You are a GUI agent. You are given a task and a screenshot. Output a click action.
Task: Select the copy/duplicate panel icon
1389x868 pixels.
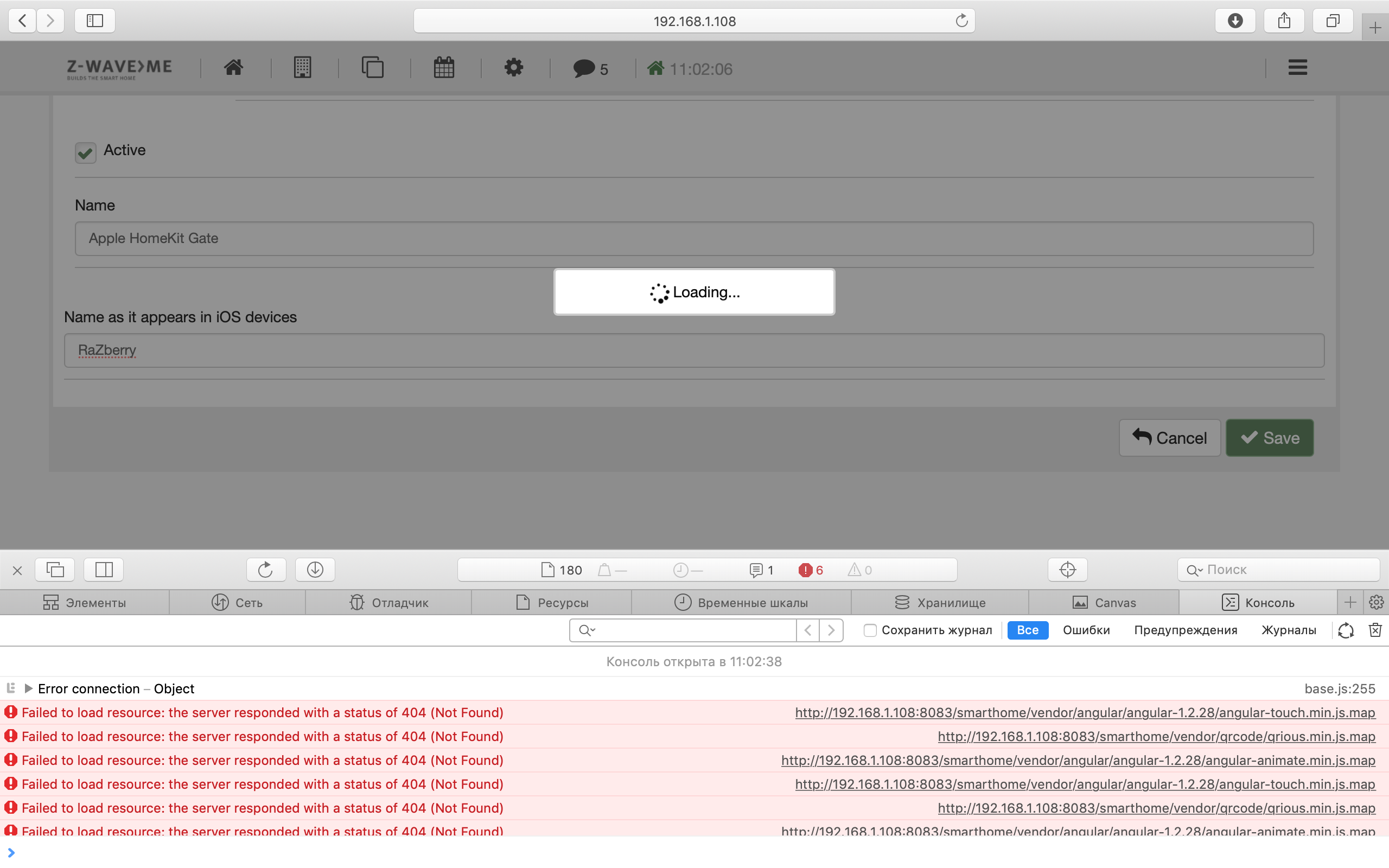(x=373, y=67)
